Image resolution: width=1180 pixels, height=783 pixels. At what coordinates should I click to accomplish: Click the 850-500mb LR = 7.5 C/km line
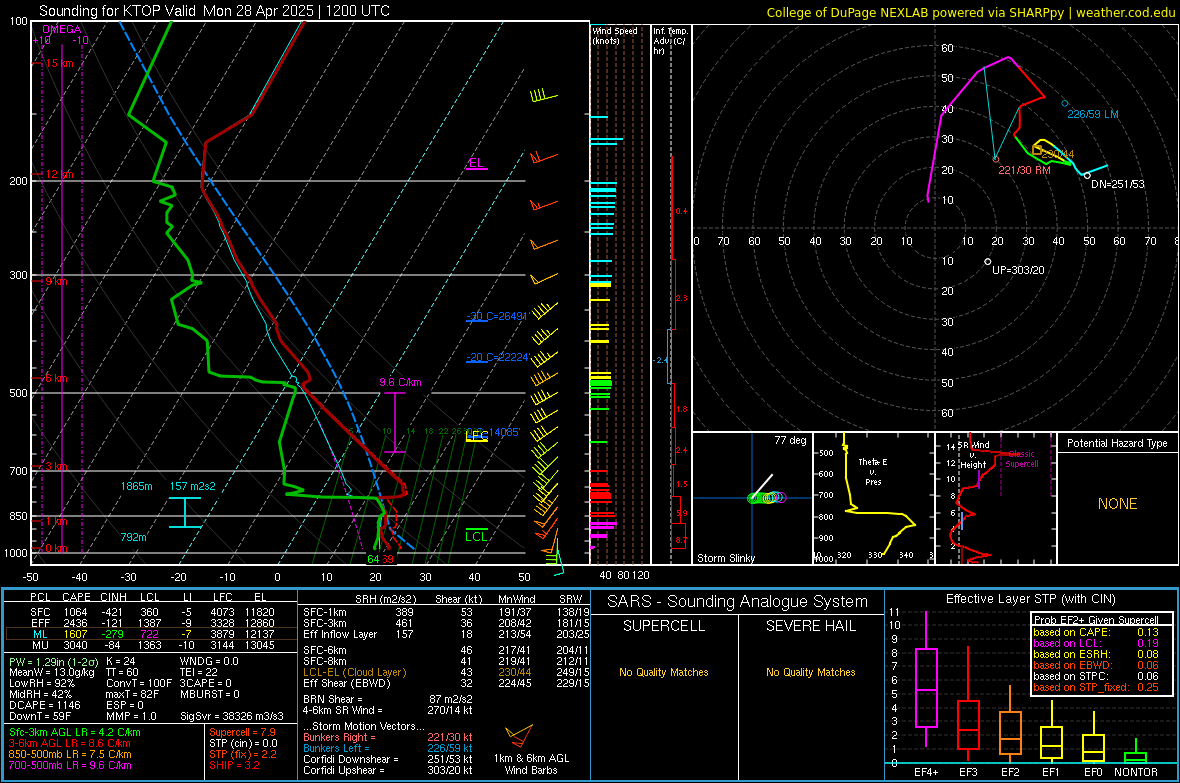point(70,754)
